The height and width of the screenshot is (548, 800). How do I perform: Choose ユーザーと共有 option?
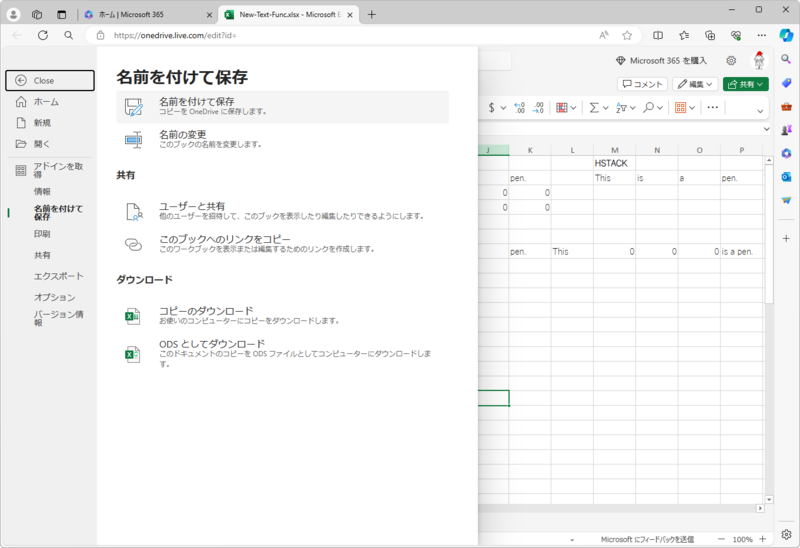tap(283, 211)
